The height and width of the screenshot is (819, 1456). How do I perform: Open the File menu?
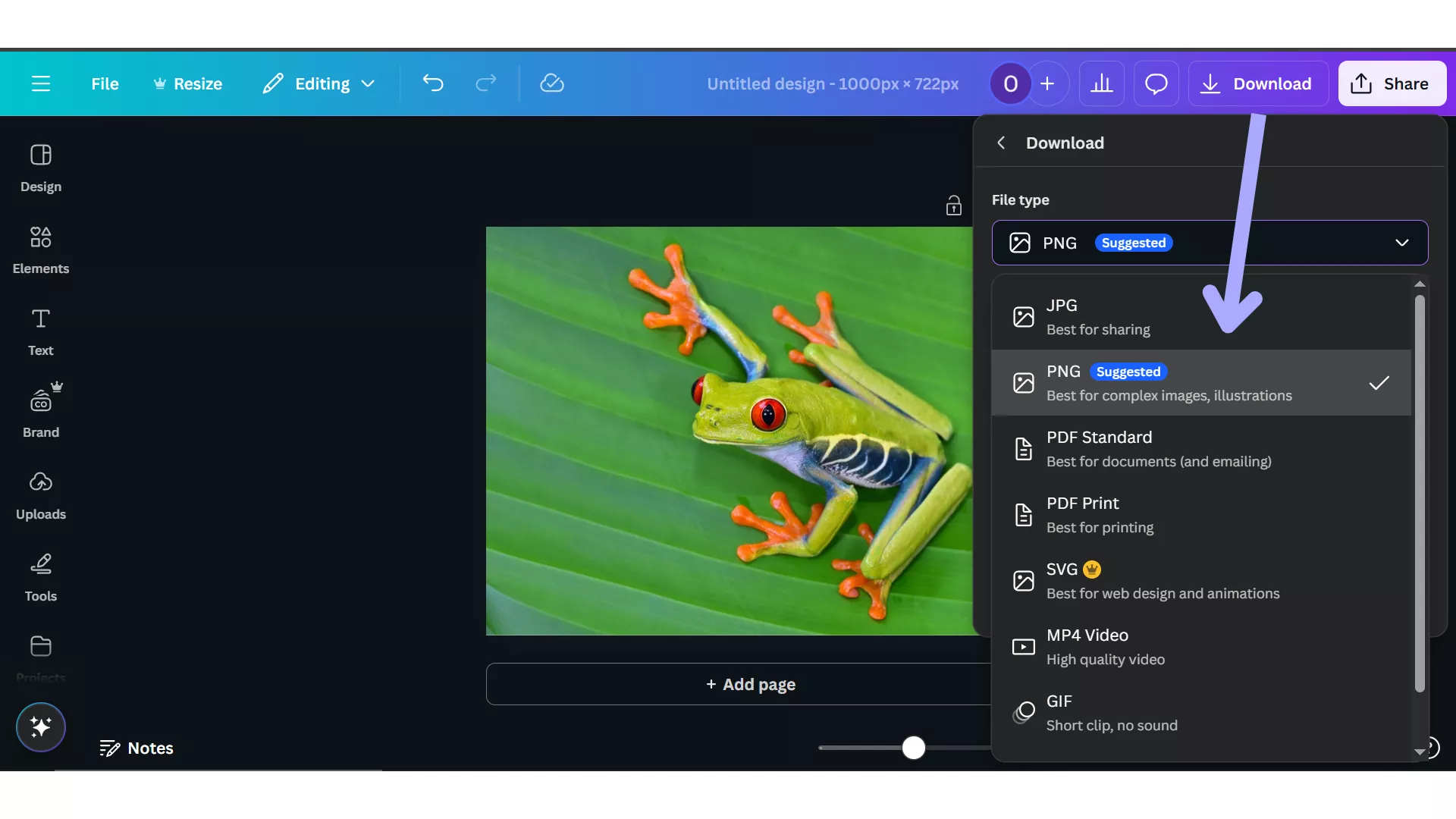click(105, 83)
